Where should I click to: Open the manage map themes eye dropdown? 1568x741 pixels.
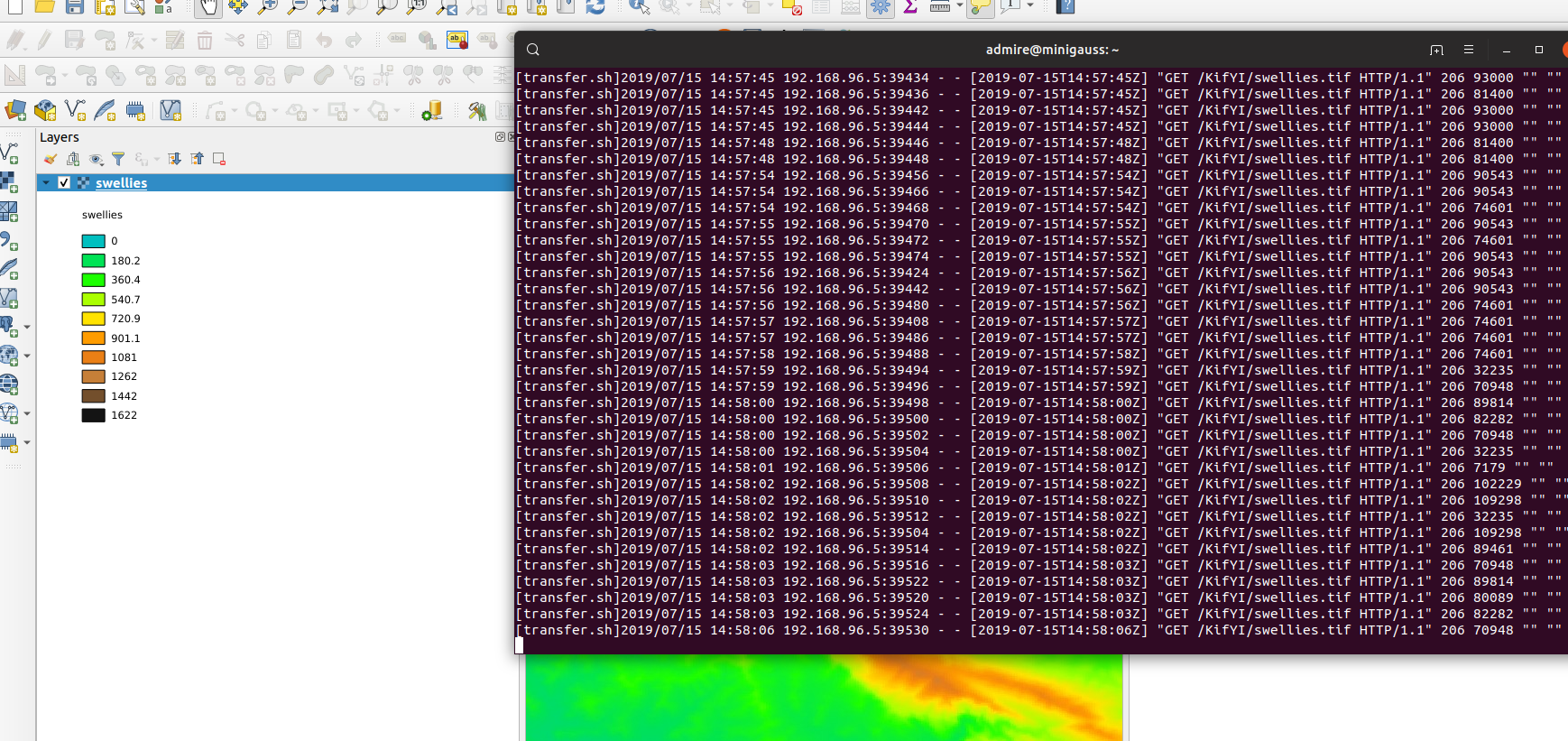tap(97, 160)
